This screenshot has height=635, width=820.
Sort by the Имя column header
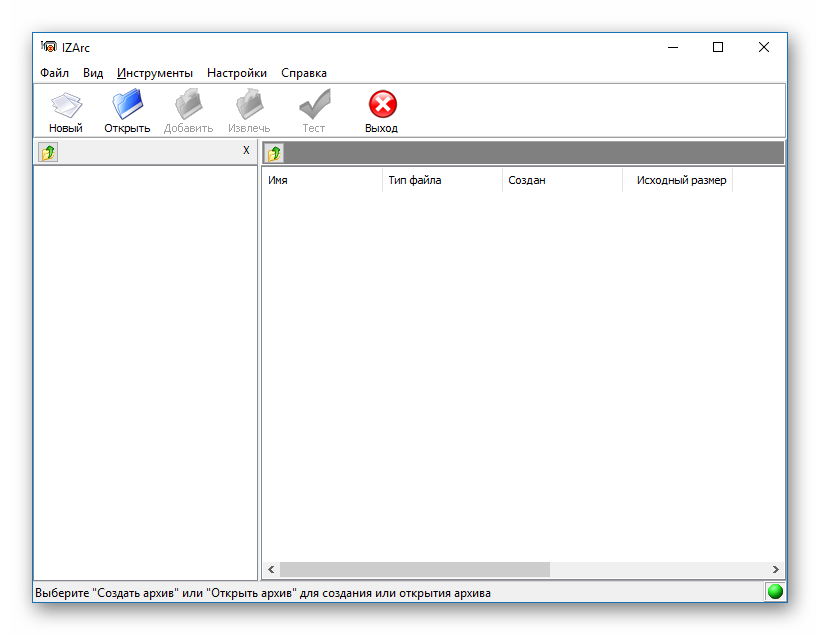(x=322, y=180)
